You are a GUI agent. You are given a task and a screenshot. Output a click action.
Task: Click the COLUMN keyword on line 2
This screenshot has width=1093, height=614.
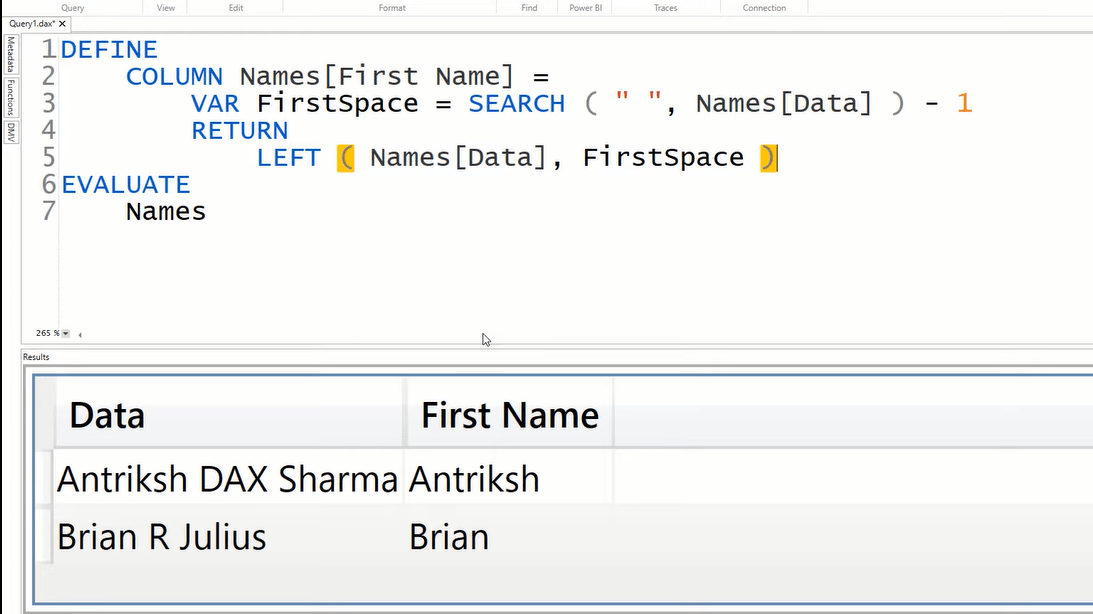click(x=174, y=77)
